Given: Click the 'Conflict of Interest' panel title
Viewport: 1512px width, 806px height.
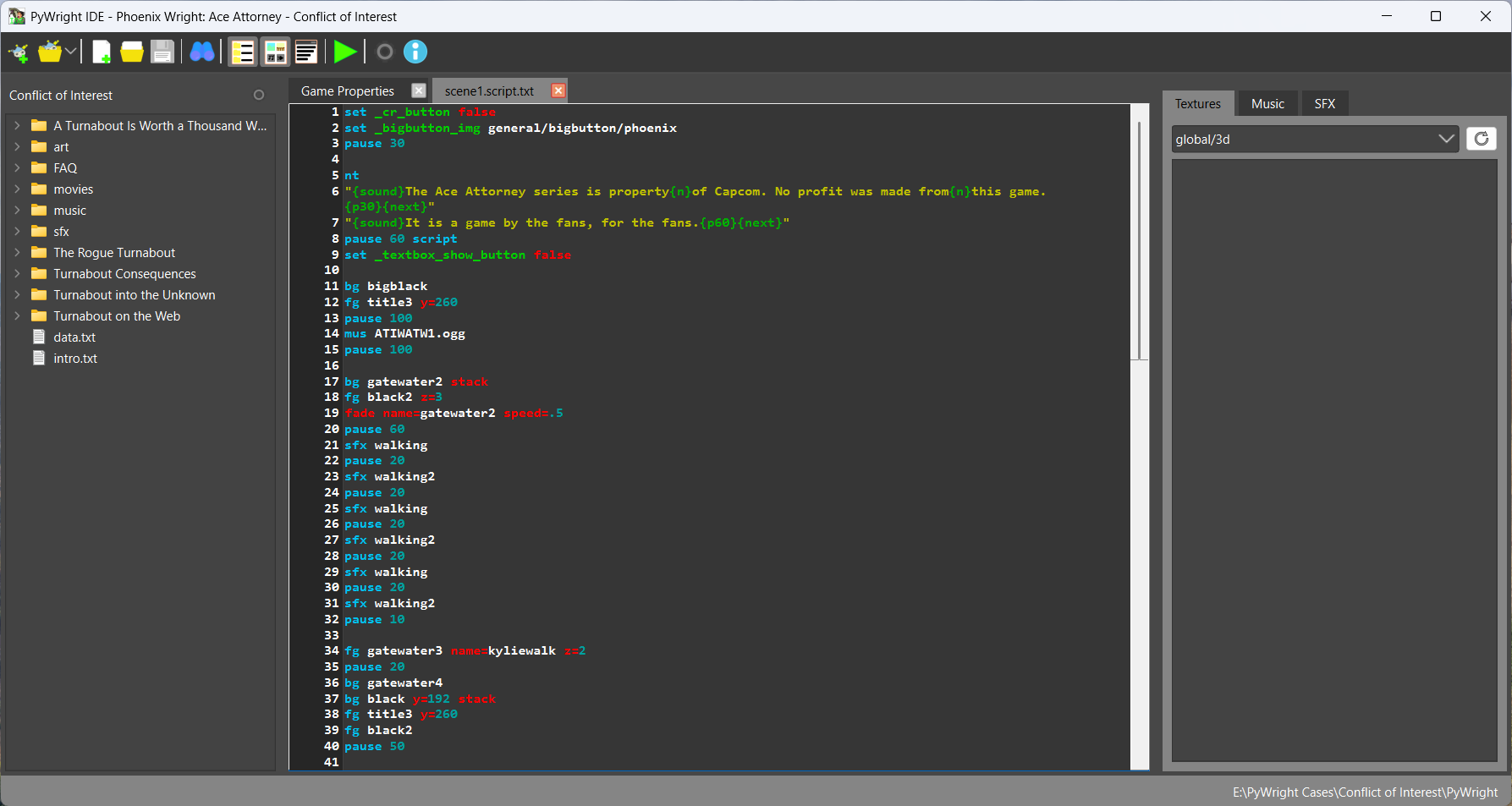Looking at the screenshot, I should 61,96.
